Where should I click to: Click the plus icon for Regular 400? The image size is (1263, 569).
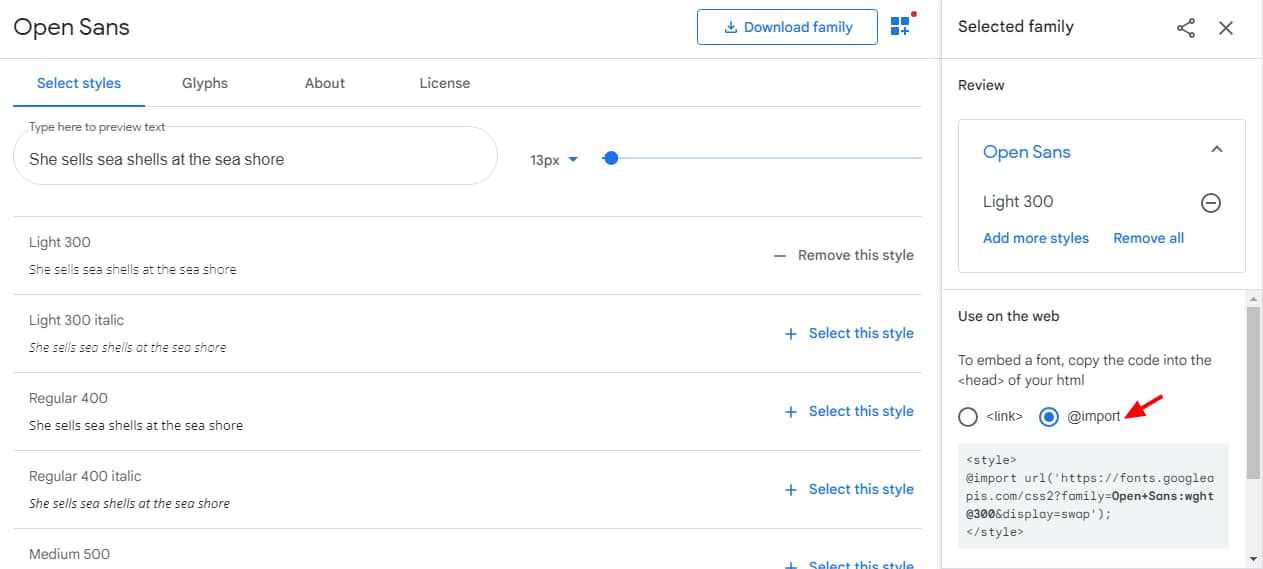(x=790, y=412)
